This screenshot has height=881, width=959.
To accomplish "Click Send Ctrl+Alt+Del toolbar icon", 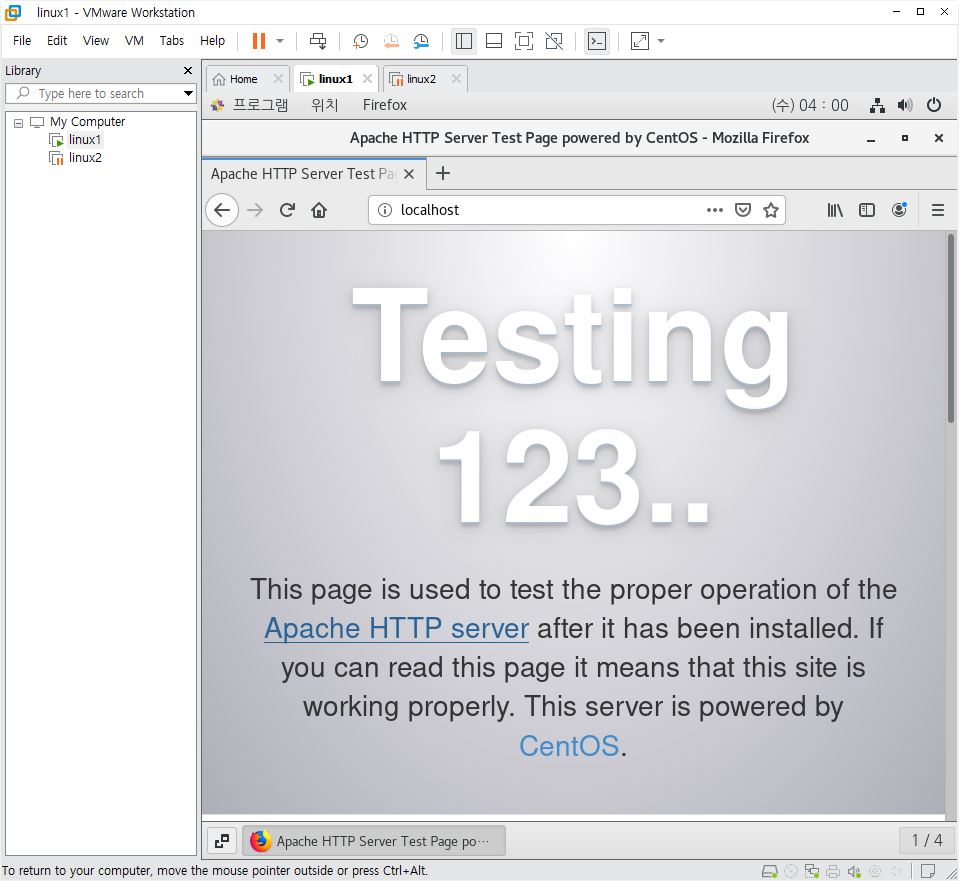I will (x=318, y=41).
